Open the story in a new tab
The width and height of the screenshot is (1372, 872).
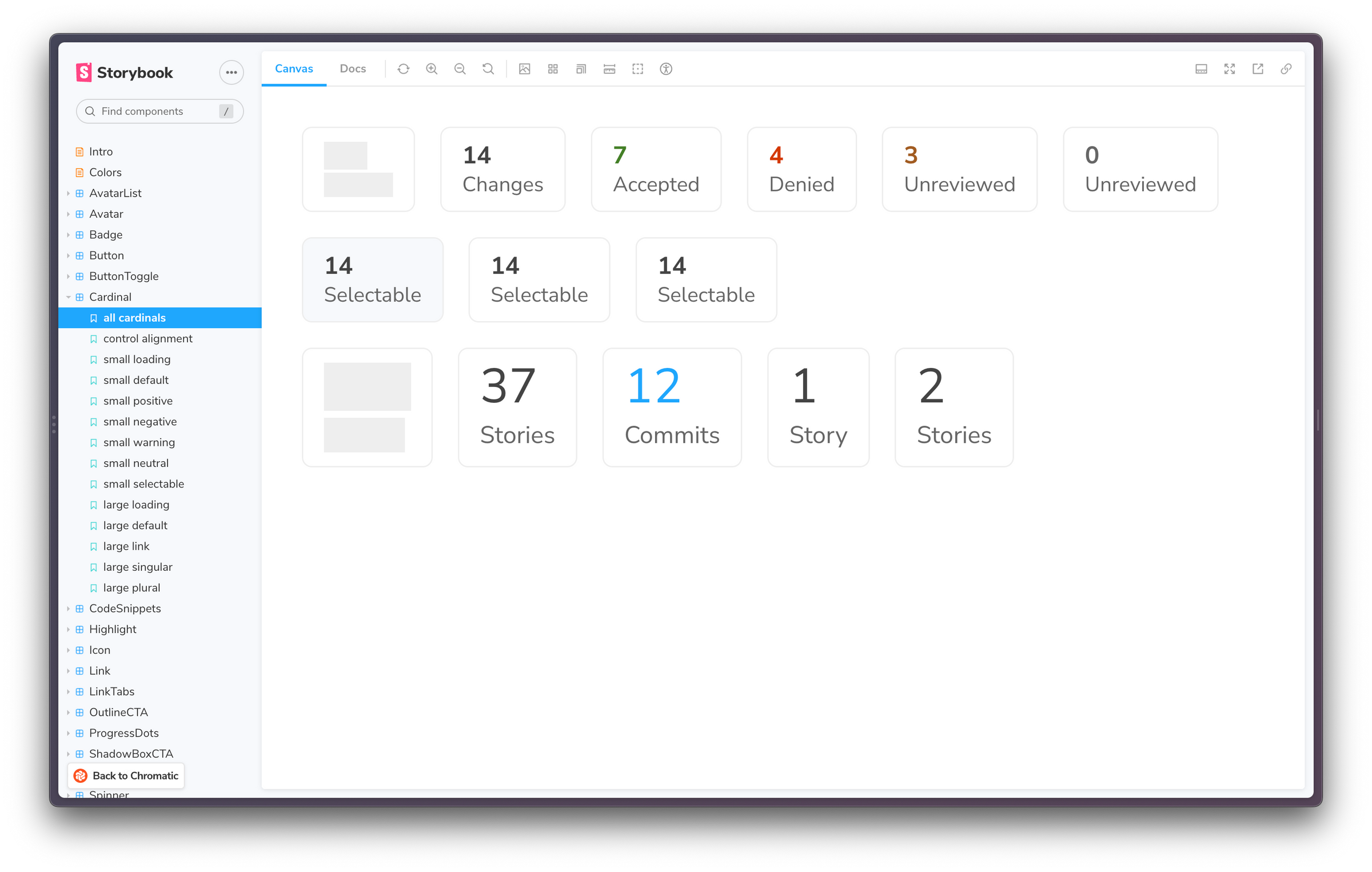coord(1258,69)
